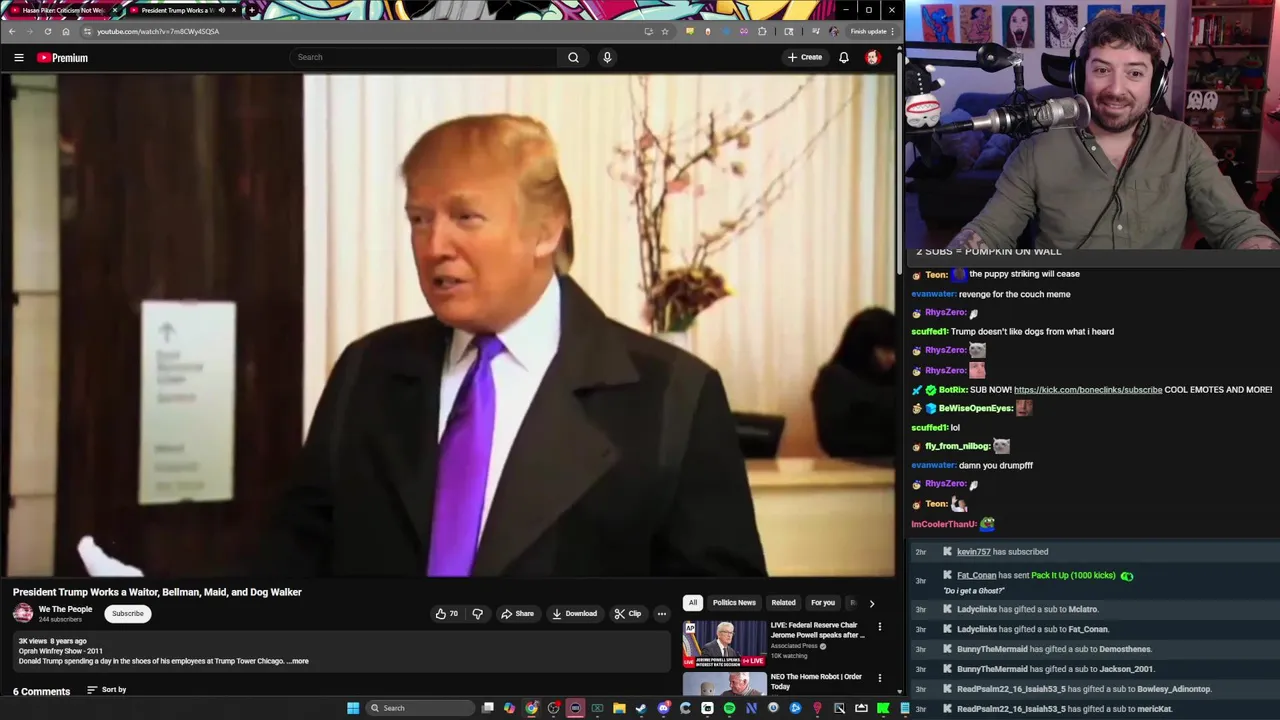Open File Explorer from the taskbar
Image resolution: width=1280 pixels, height=720 pixels.
point(619,708)
